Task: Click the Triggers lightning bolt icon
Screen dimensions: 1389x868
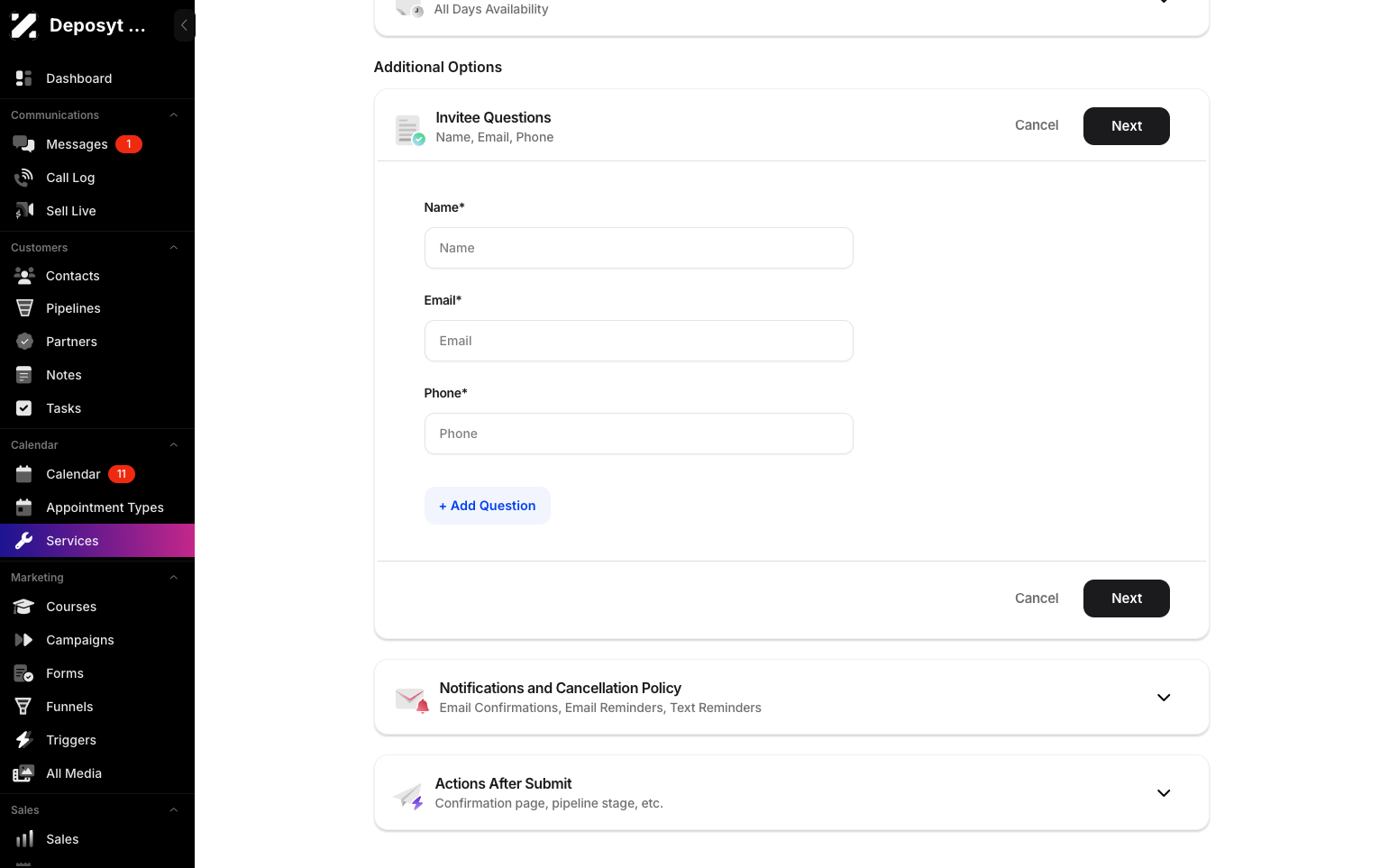Action: [24, 740]
